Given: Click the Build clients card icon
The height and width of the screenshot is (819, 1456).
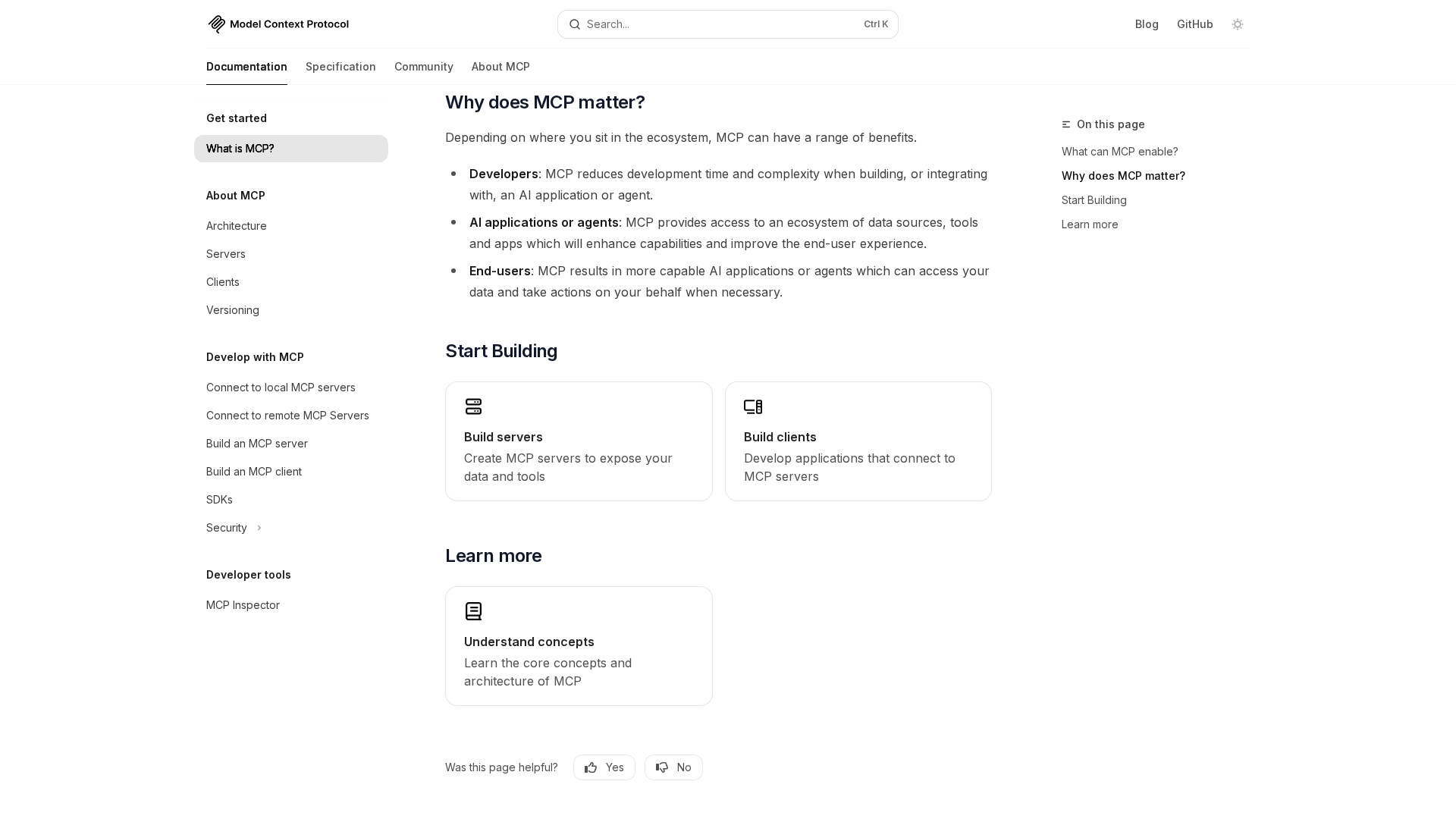Looking at the screenshot, I should [x=753, y=406].
